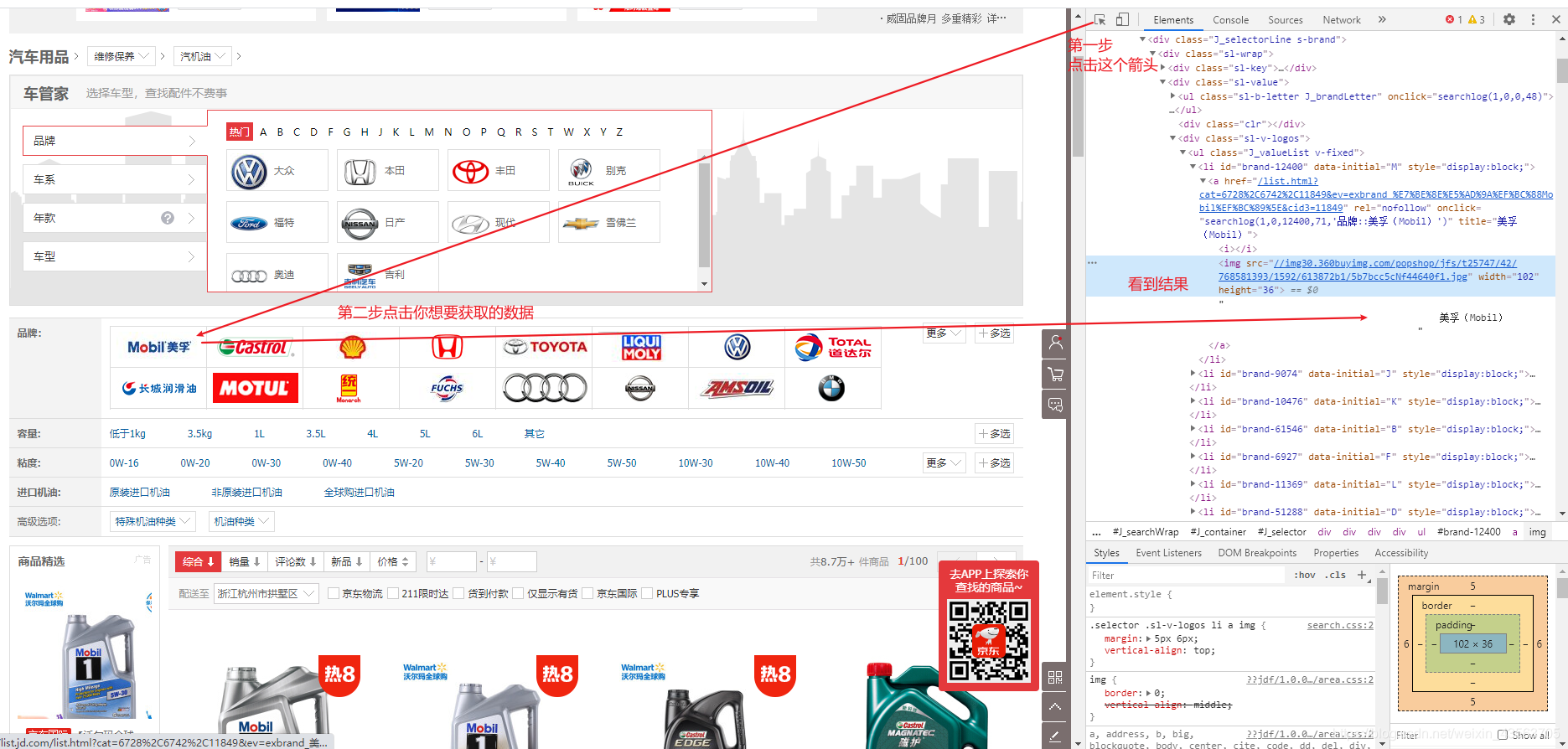The width and height of the screenshot is (1568, 749).
Task: Select the Fuchs brand logo
Action: click(x=448, y=388)
